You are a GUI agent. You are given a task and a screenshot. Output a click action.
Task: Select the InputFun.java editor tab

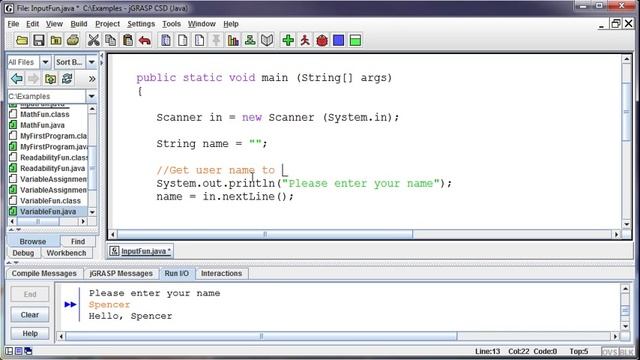pyautogui.click(x=141, y=251)
